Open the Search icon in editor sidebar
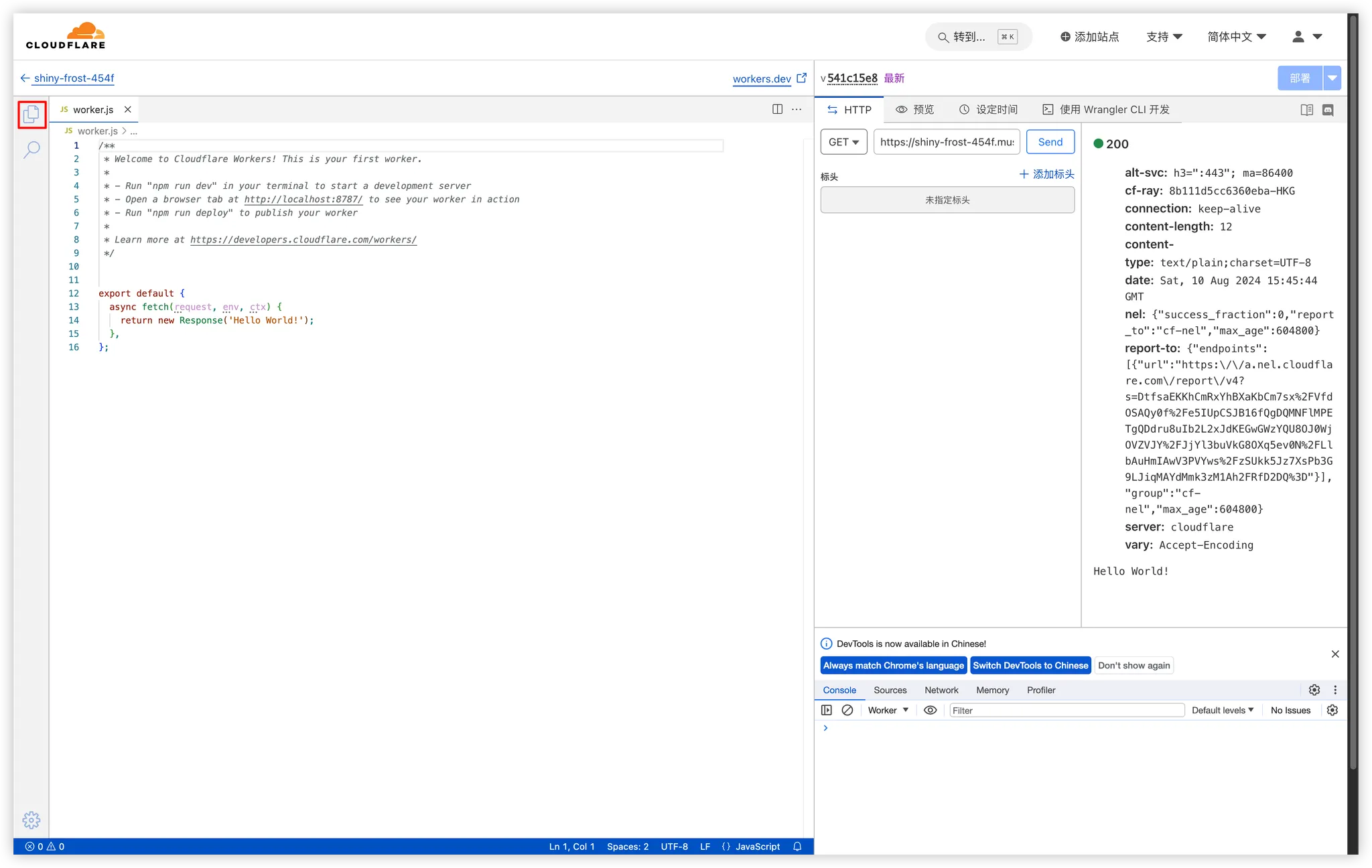Image resolution: width=1372 pixels, height=868 pixels. tap(31, 149)
